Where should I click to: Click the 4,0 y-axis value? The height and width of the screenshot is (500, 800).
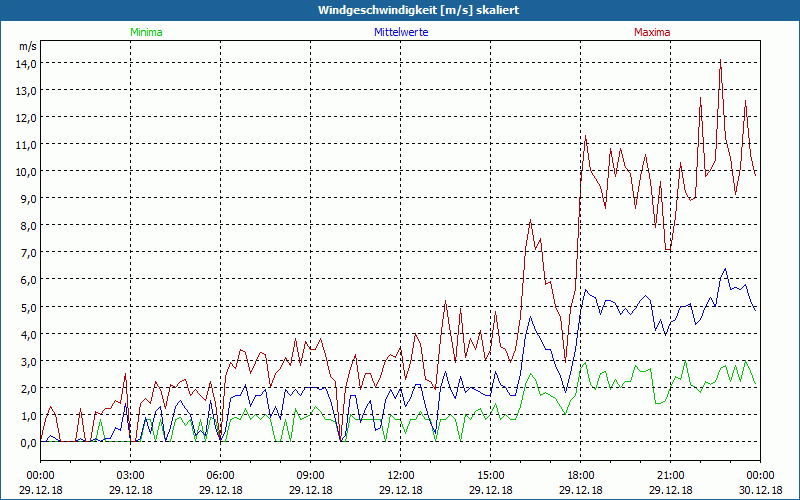click(x=28, y=335)
